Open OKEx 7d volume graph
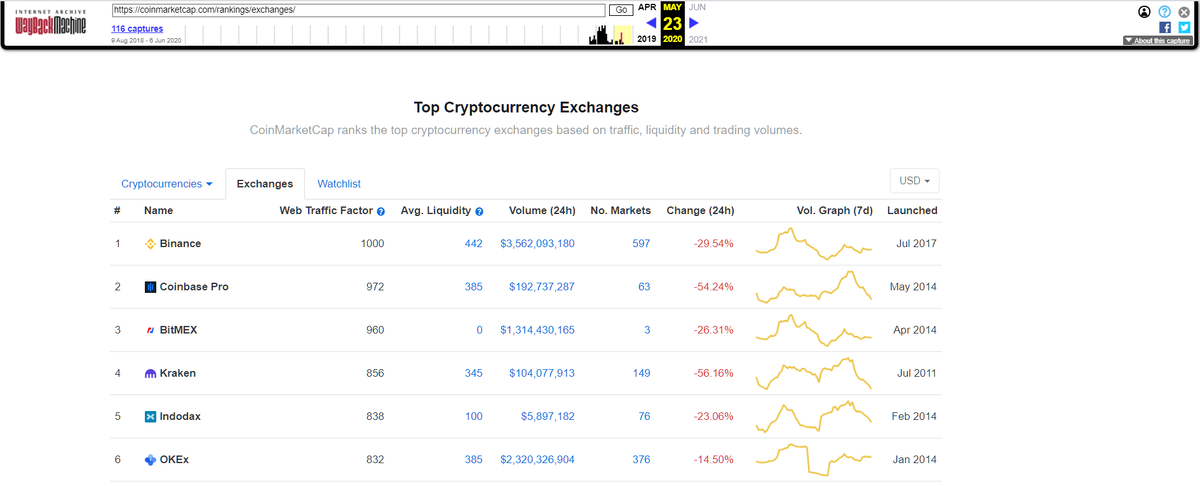The width and height of the screenshot is (1200, 486). click(x=814, y=459)
